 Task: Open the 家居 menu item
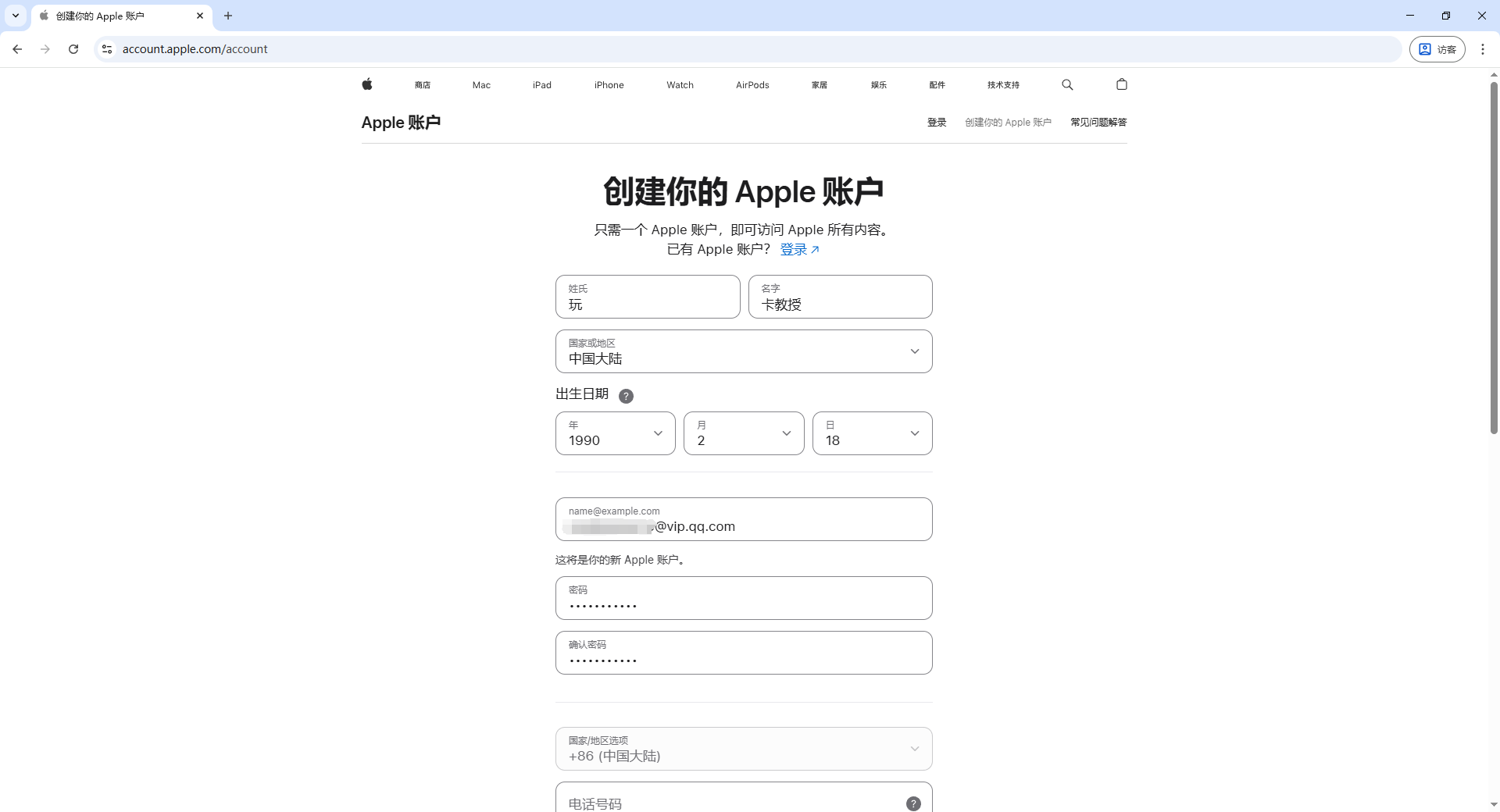[x=820, y=85]
